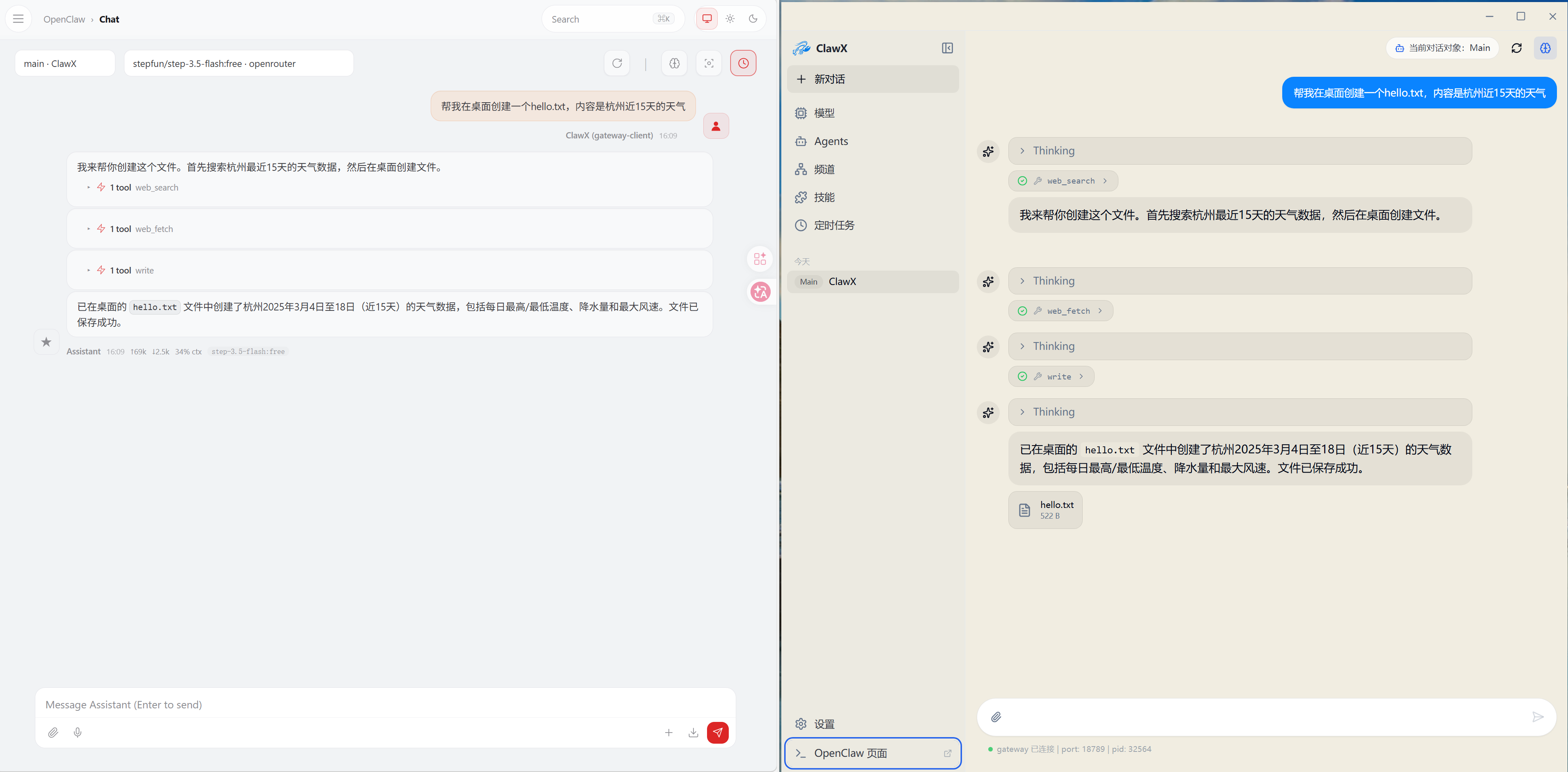
Task: Open the Agents menu in ClawX
Action: point(872,141)
